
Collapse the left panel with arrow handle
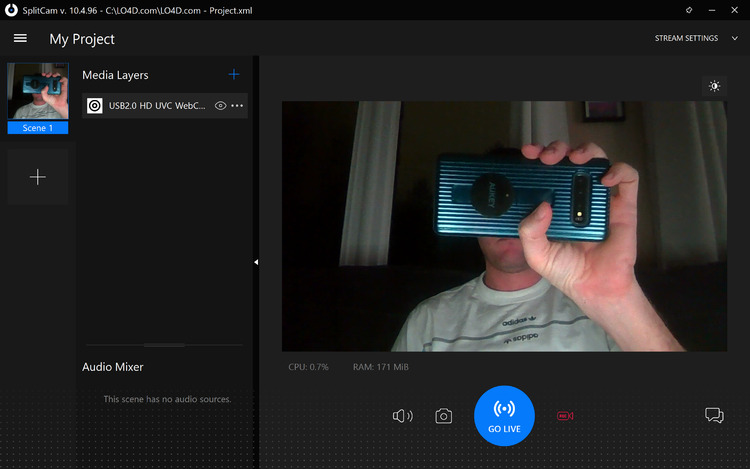pyautogui.click(x=256, y=262)
